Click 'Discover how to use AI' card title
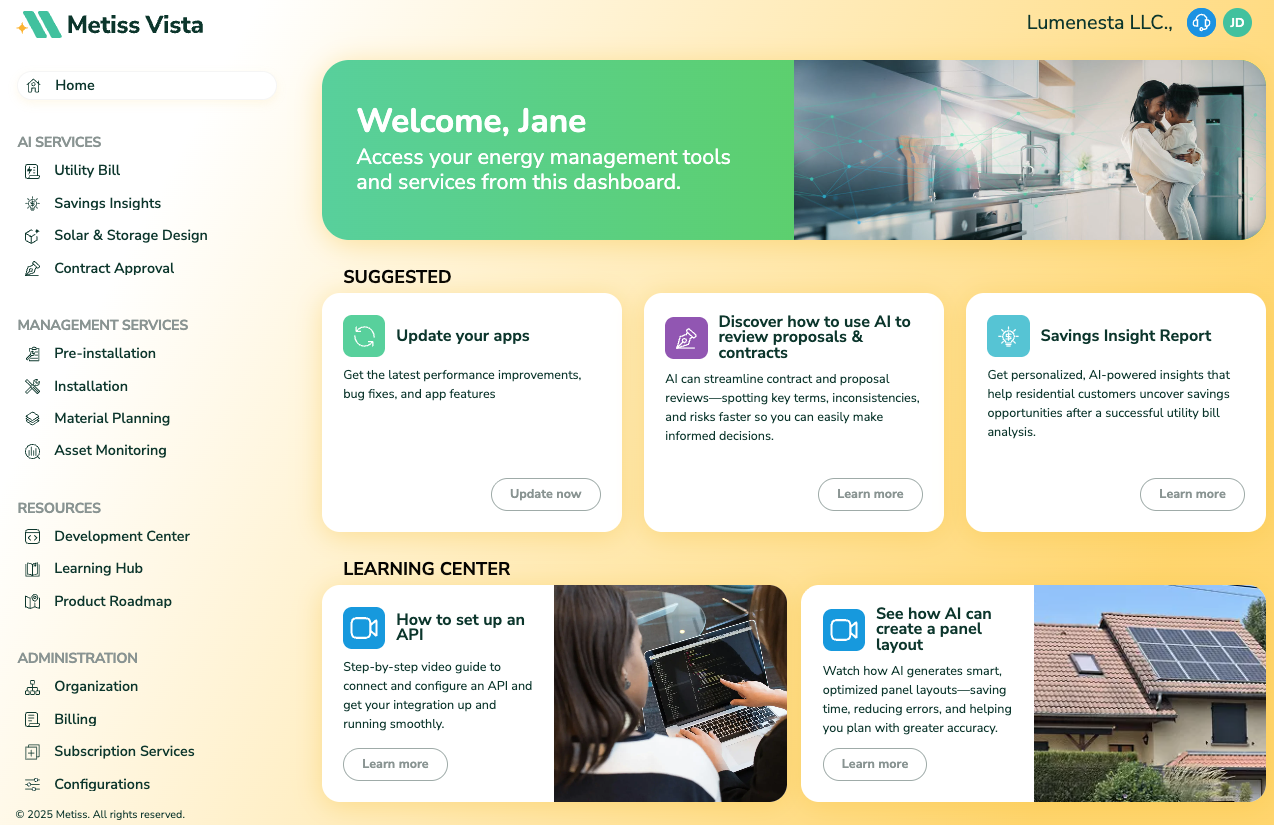Image resolution: width=1274 pixels, height=825 pixels. click(x=815, y=337)
